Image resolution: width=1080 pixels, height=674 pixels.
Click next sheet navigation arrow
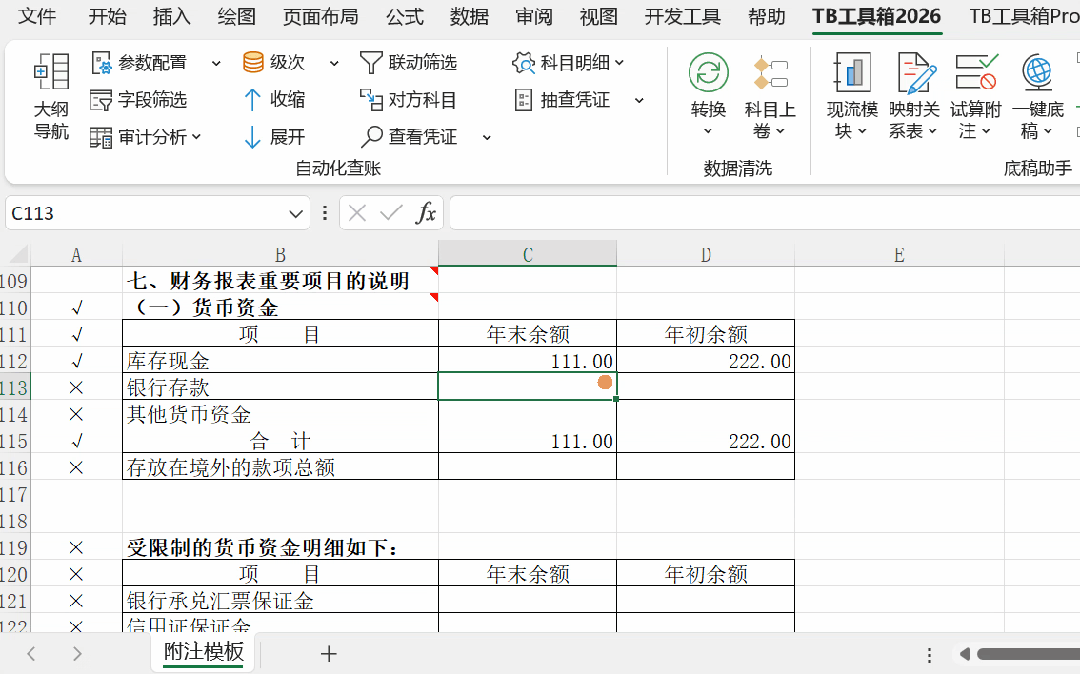(77, 653)
